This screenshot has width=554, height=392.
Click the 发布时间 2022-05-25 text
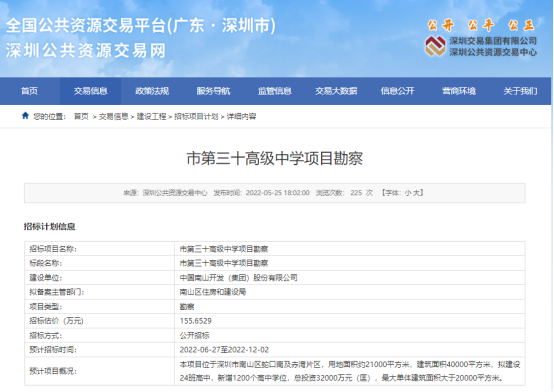(x=261, y=193)
